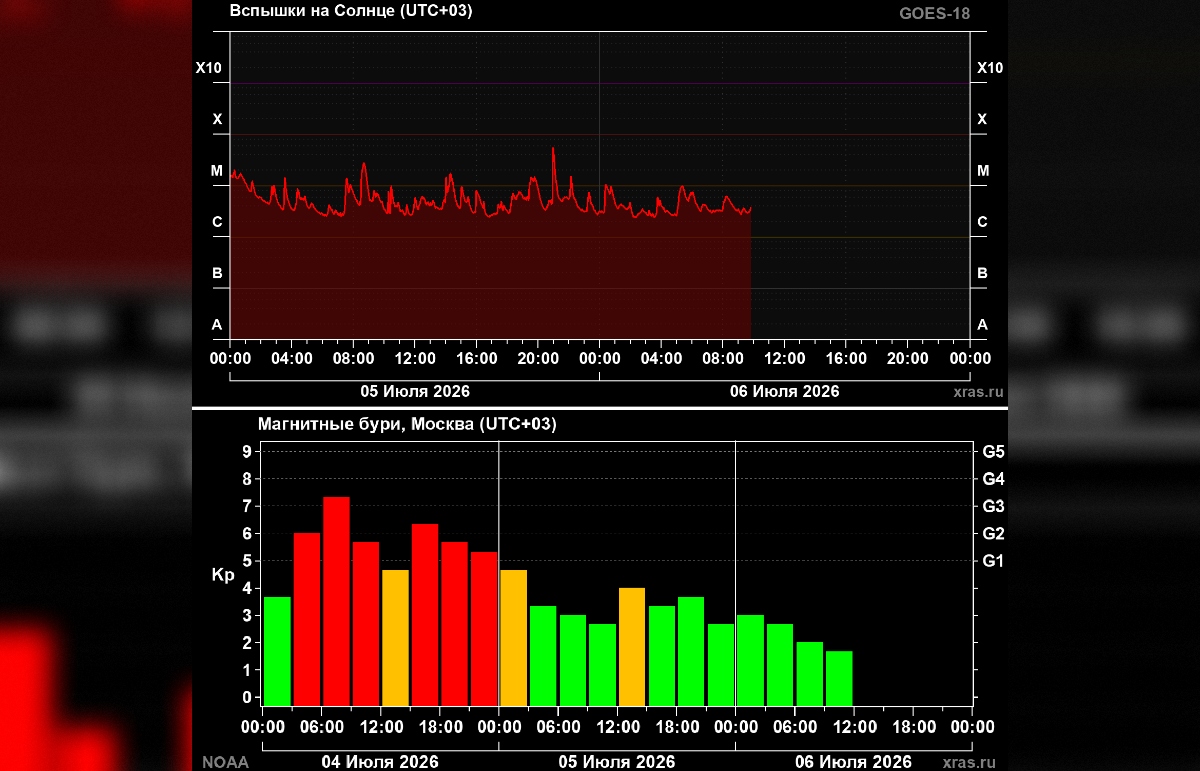Click the Kp axis label
This screenshot has width=1200, height=771.
(x=223, y=575)
